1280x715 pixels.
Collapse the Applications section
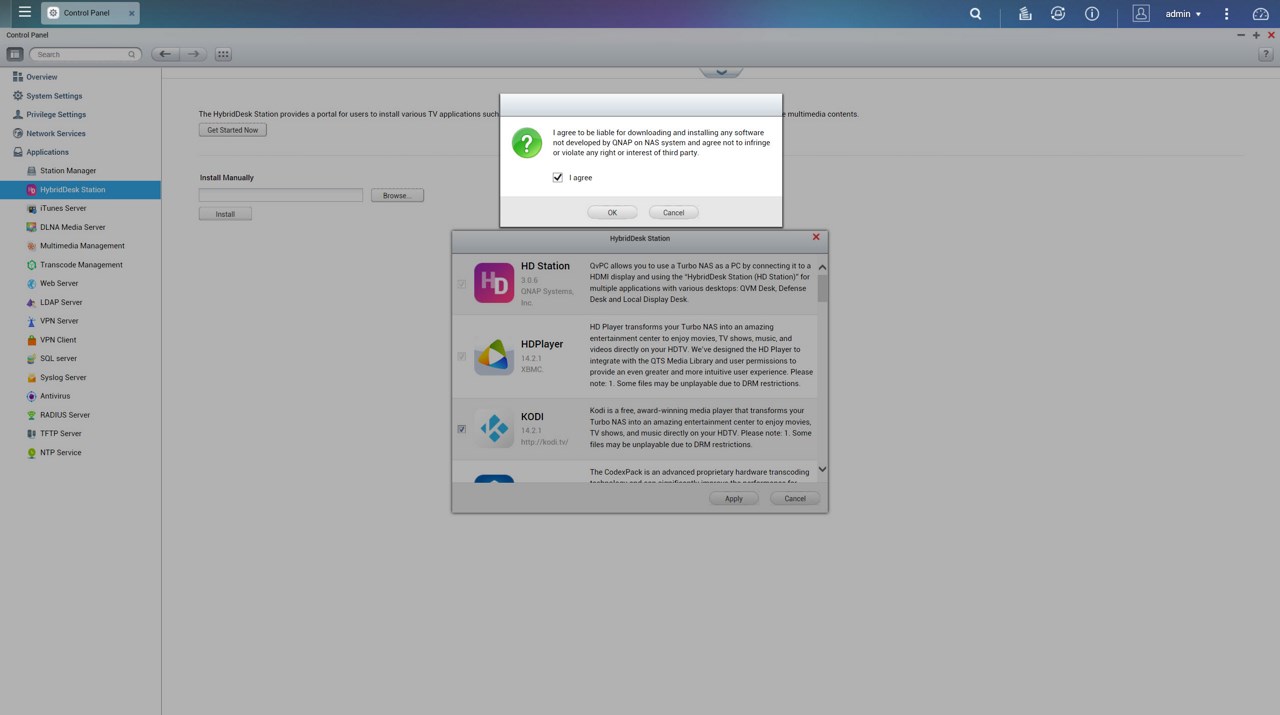pyautogui.click(x=47, y=152)
